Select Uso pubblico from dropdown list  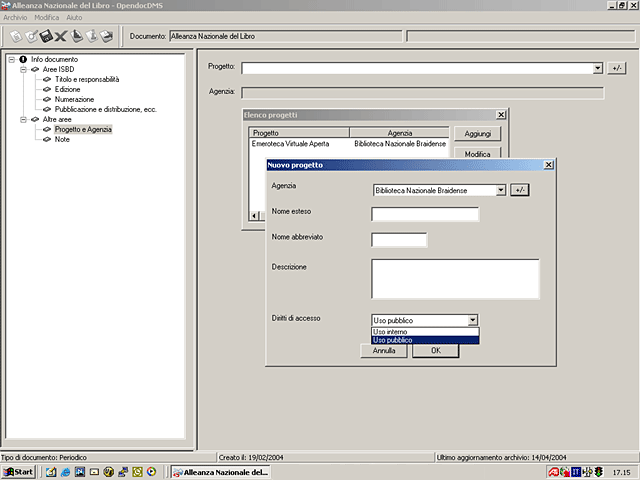click(x=425, y=340)
